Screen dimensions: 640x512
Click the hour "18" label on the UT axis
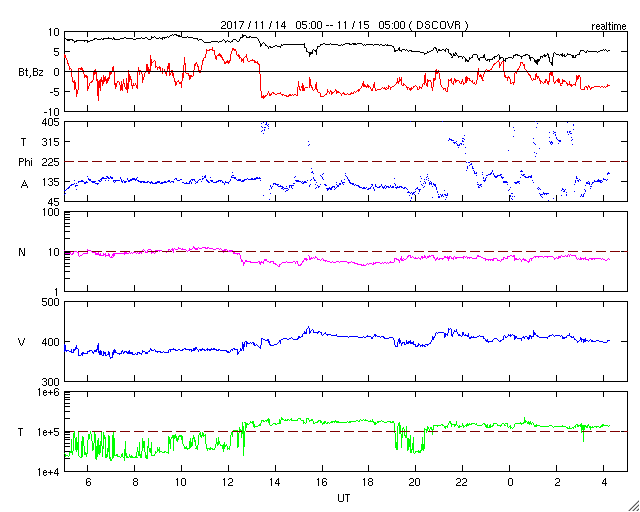369,482
